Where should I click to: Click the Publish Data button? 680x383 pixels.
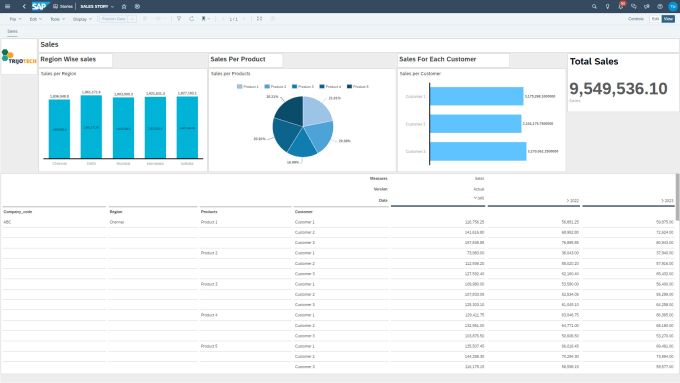point(114,19)
